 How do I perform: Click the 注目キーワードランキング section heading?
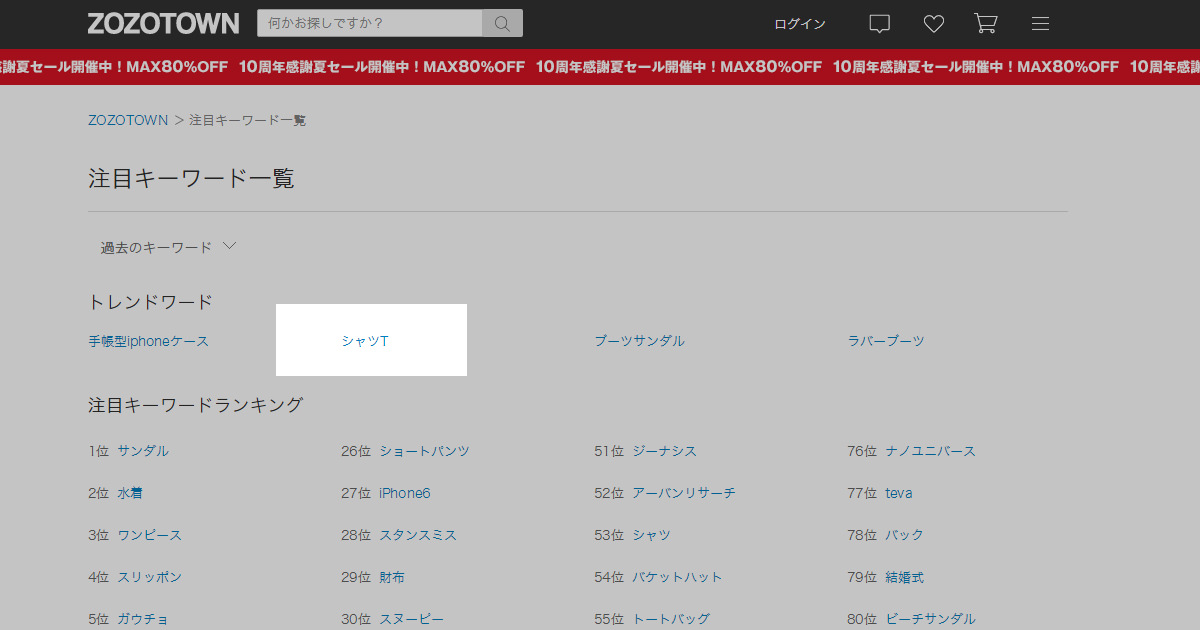point(196,405)
